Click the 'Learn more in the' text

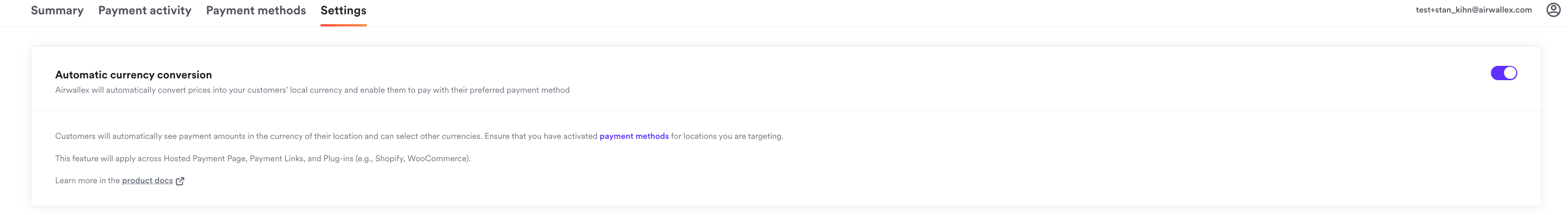tap(87, 181)
